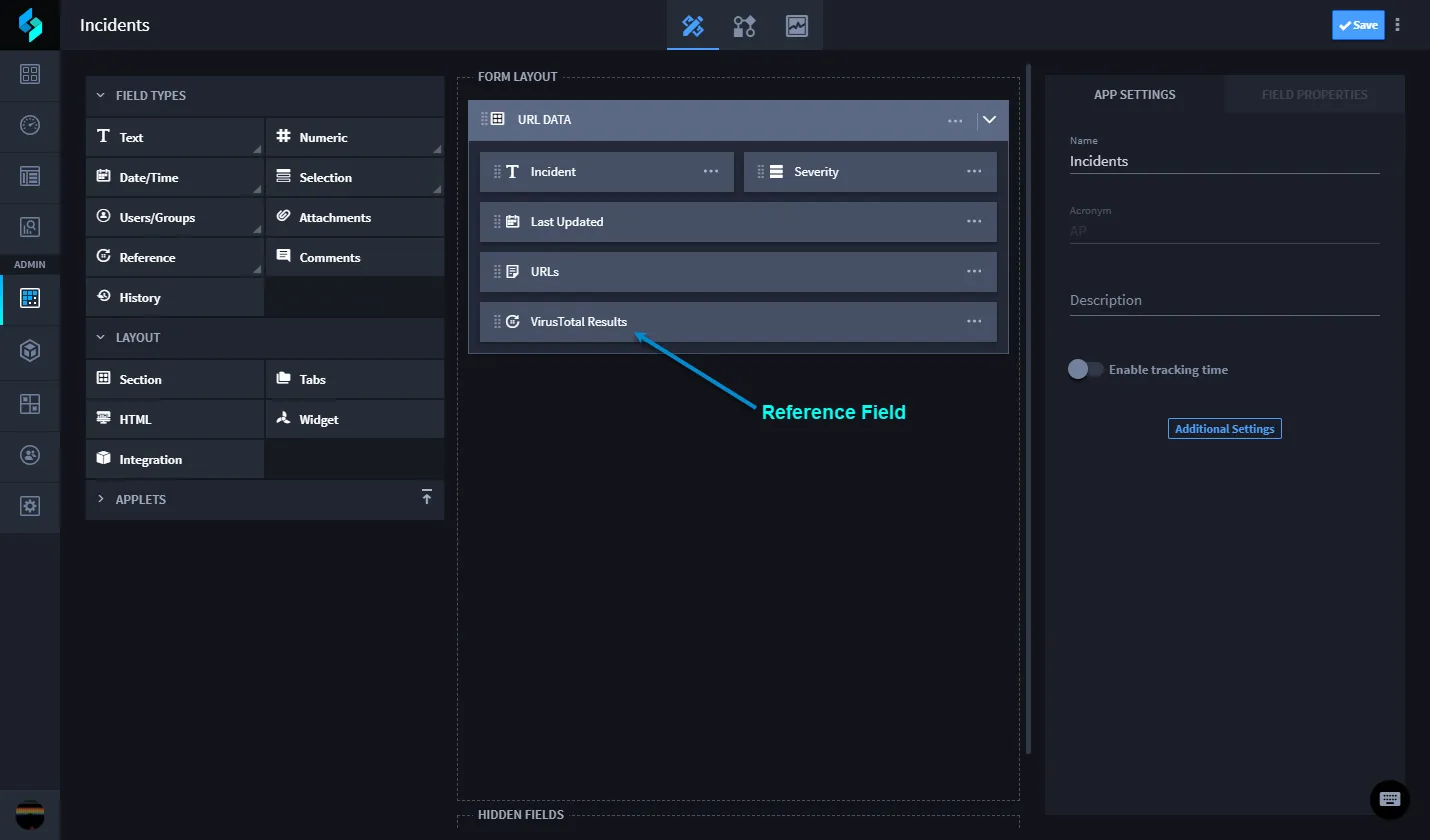This screenshot has width=1430, height=840.
Task: Open the users icon in admin sidebar
Action: click(30, 455)
